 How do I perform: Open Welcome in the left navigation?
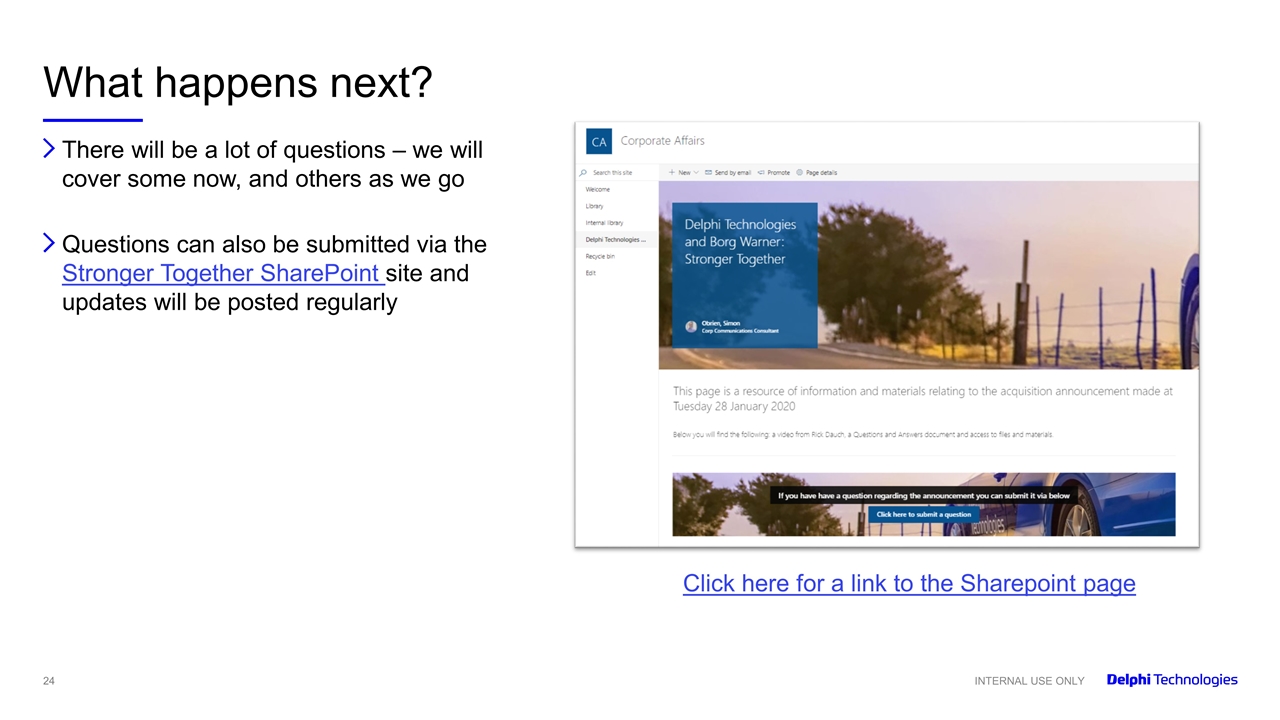pyautogui.click(x=597, y=189)
